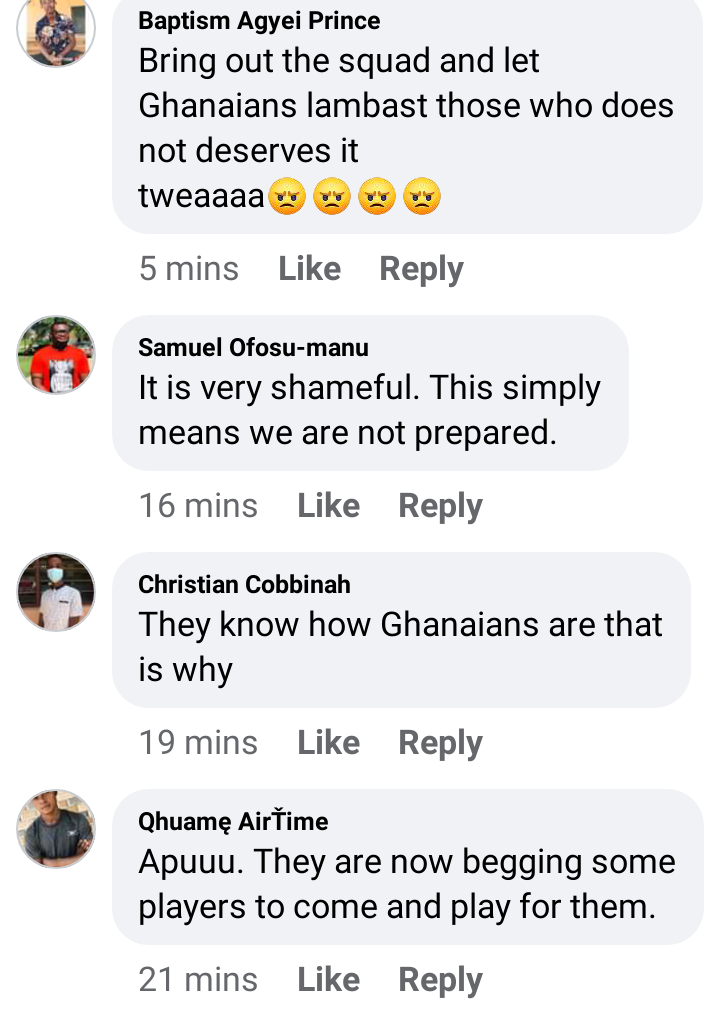
Task: Like Baptism Agyei Prince's comment
Action: pyautogui.click(x=309, y=269)
